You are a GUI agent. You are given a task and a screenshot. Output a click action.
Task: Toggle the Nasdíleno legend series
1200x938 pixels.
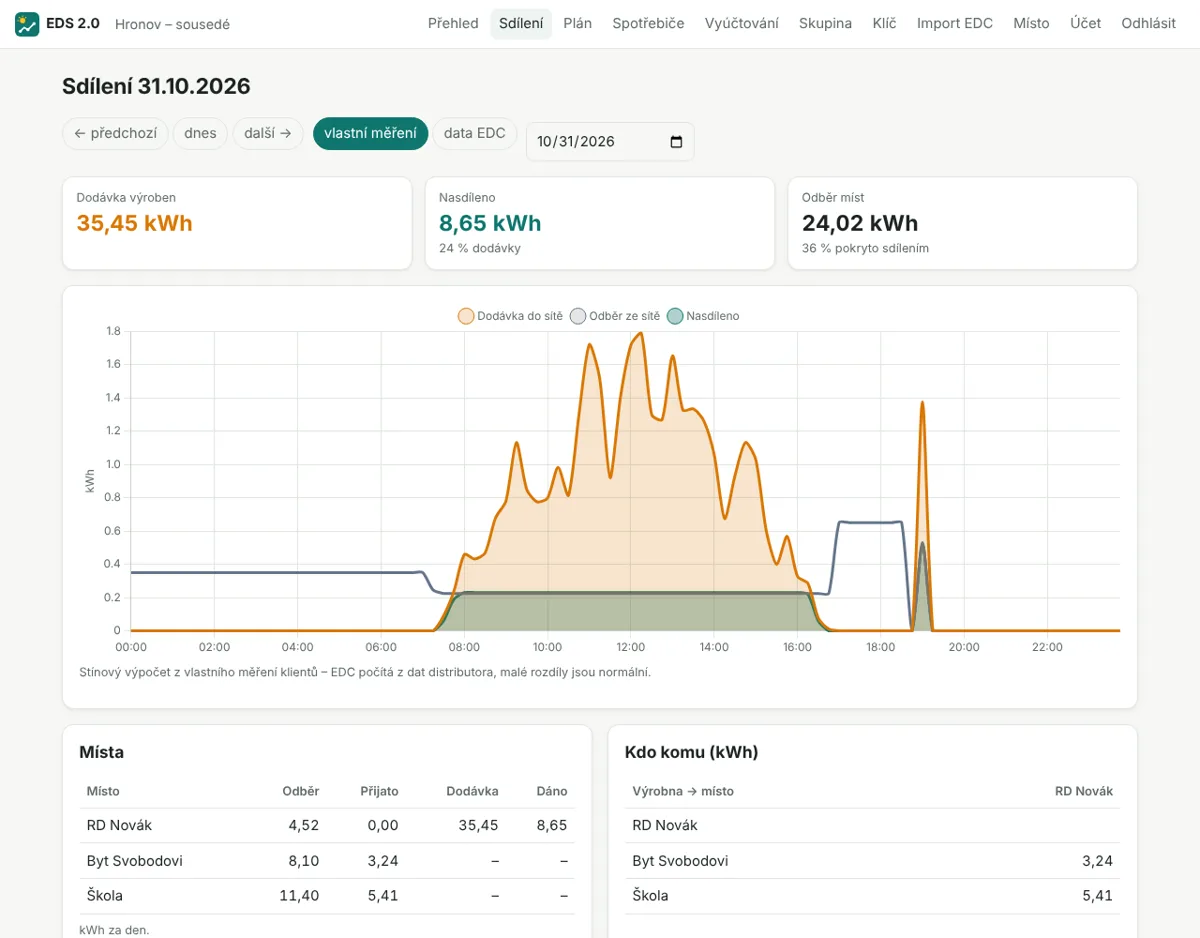(703, 316)
